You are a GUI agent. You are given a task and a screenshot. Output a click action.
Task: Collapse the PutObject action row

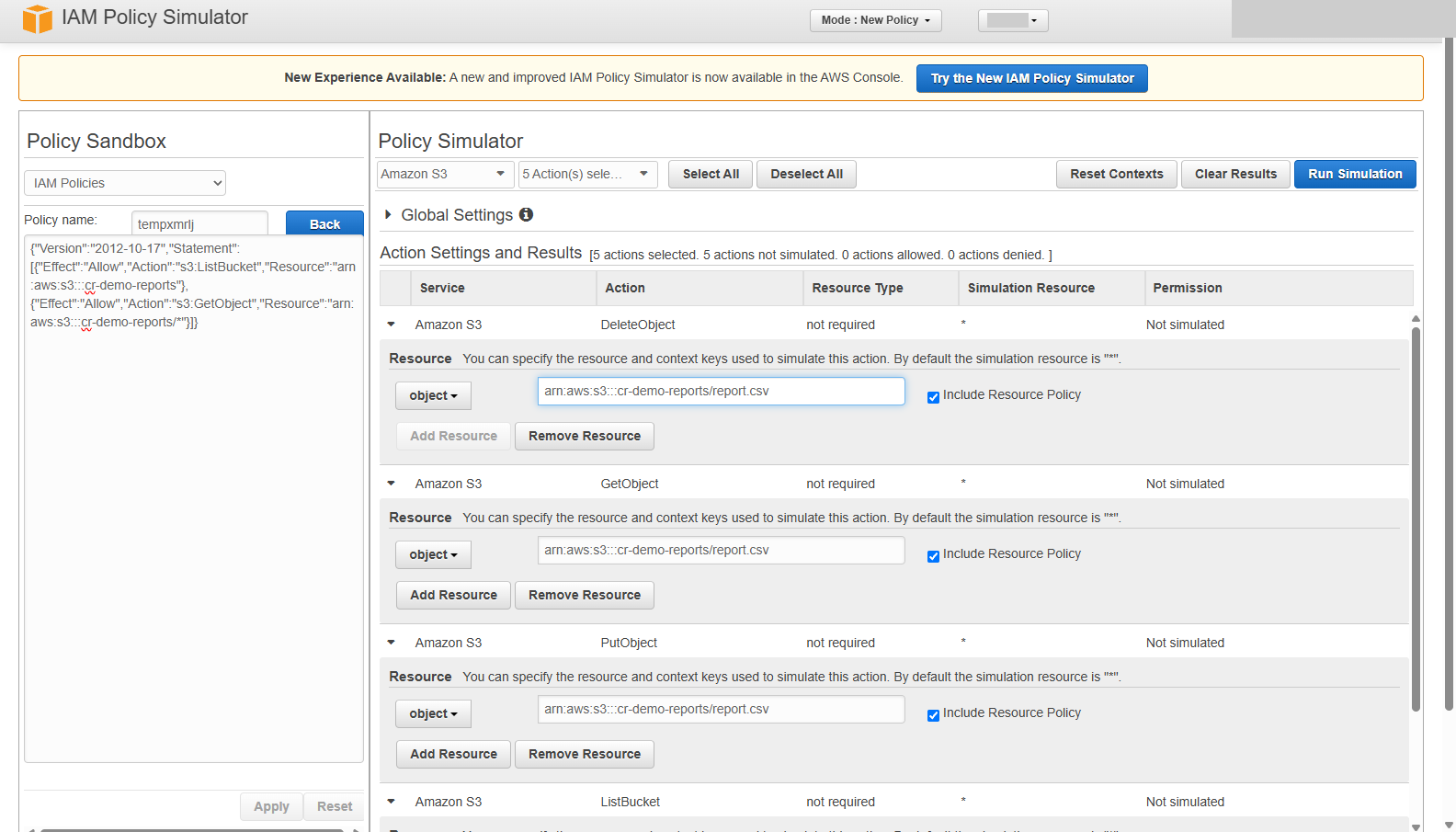click(x=392, y=643)
